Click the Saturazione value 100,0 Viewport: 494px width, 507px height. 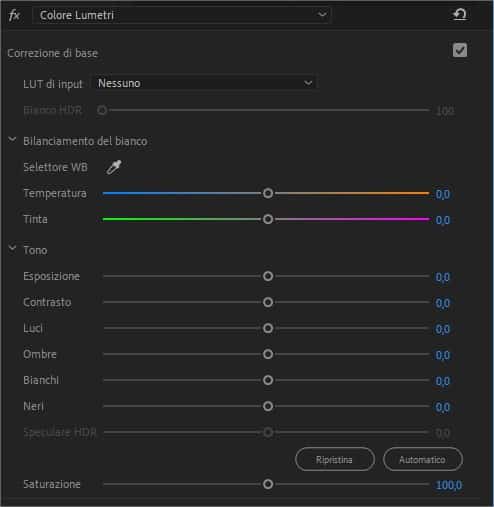click(449, 485)
